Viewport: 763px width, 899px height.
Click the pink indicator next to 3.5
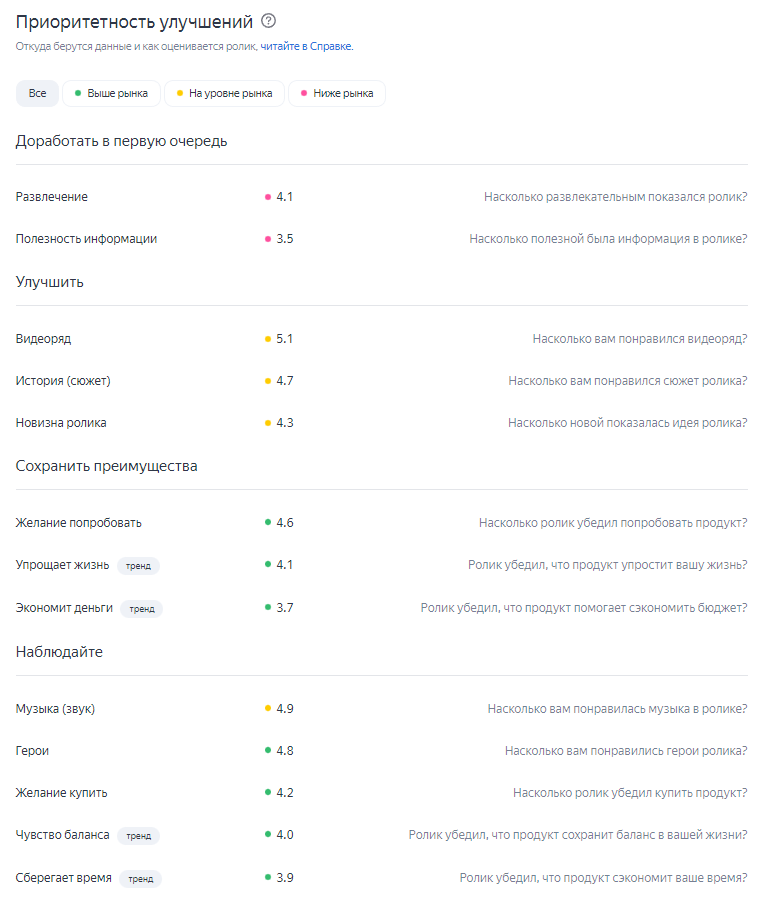(x=268, y=239)
